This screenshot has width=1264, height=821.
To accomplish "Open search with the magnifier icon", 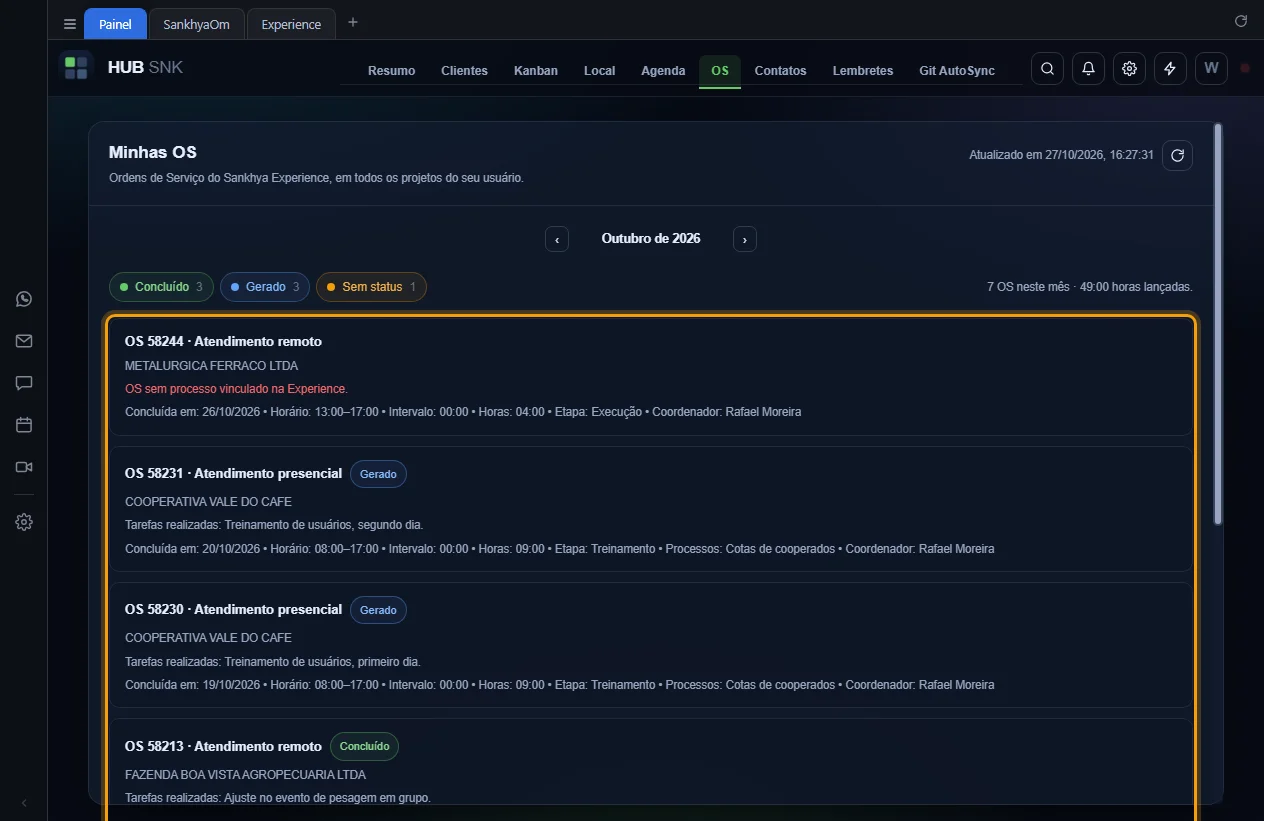I will coord(1047,69).
